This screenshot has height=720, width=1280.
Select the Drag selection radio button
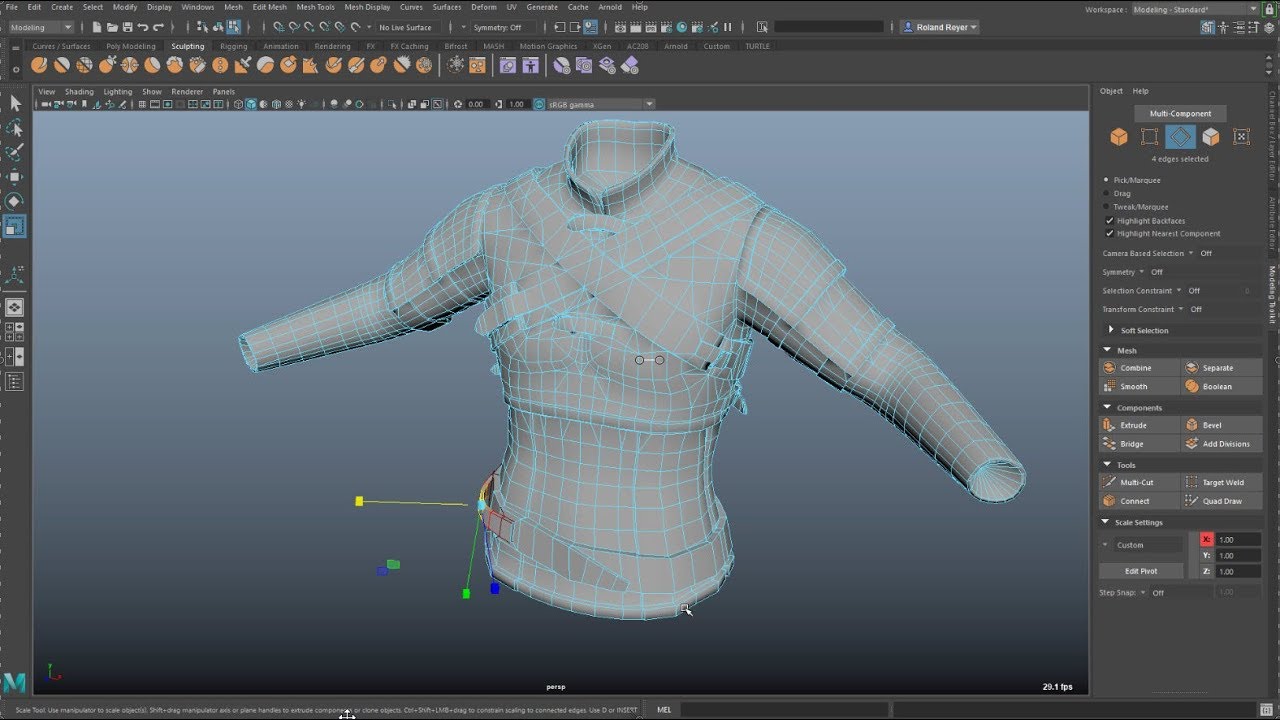pyautogui.click(x=1106, y=194)
